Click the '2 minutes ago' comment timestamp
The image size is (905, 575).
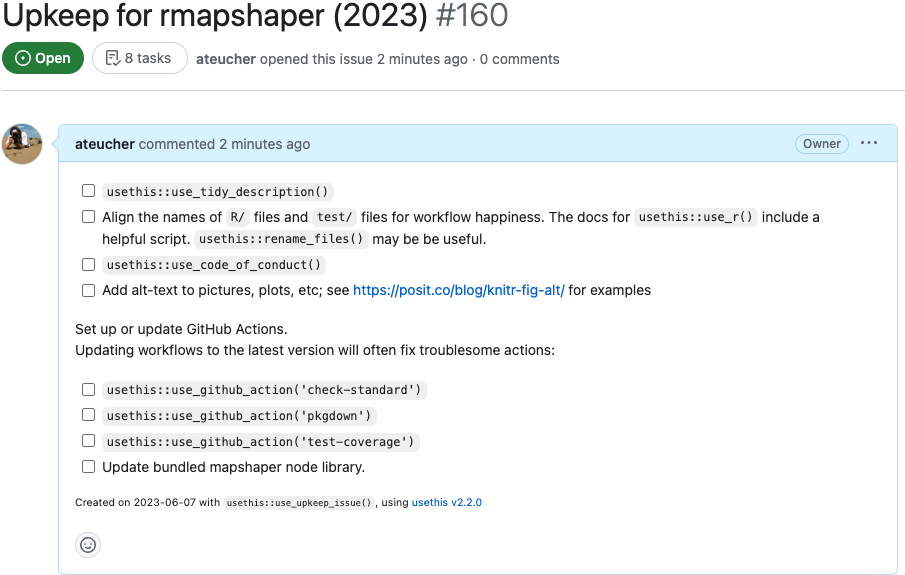tap(264, 144)
